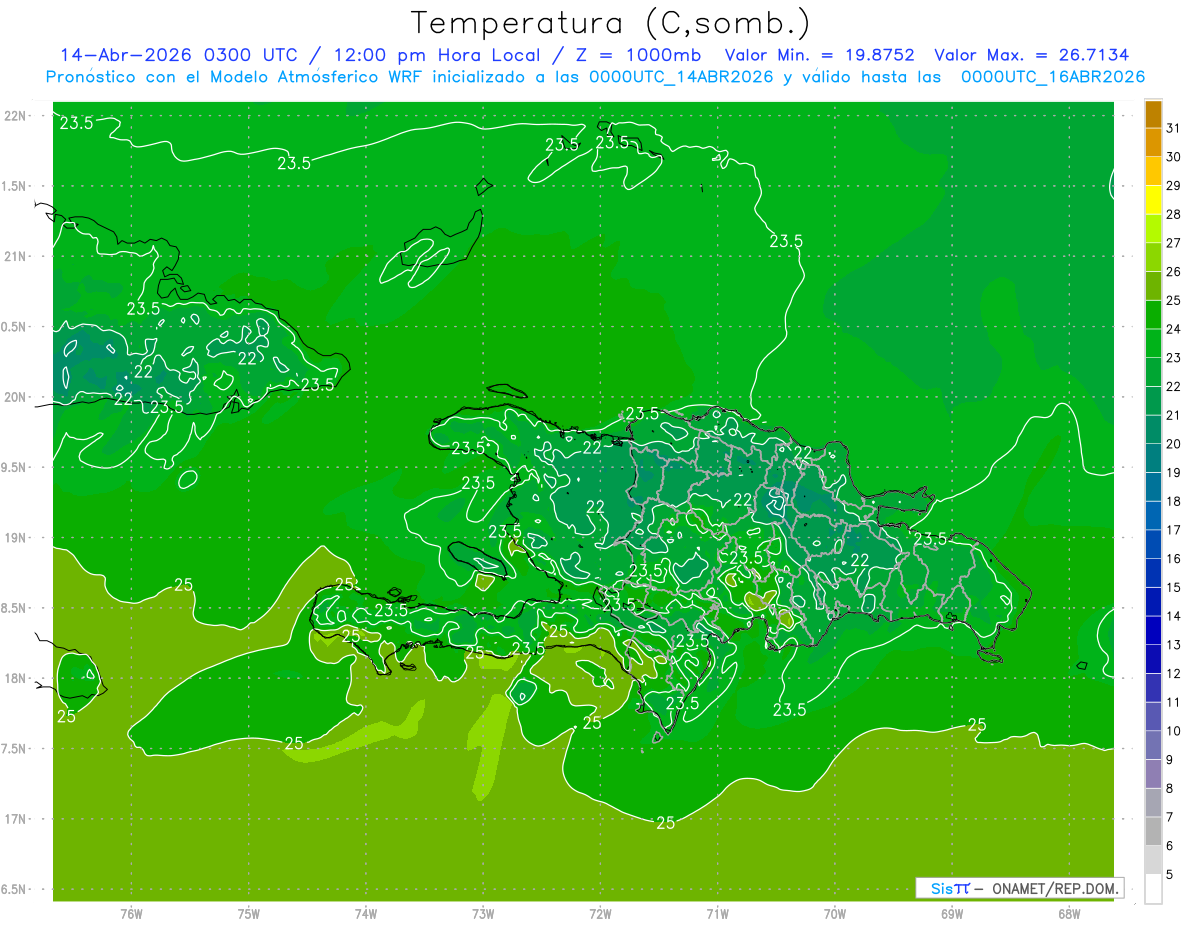Click the 76W longitude axis label
Image resolution: width=1200 pixels, height=927 pixels.
pos(131,913)
